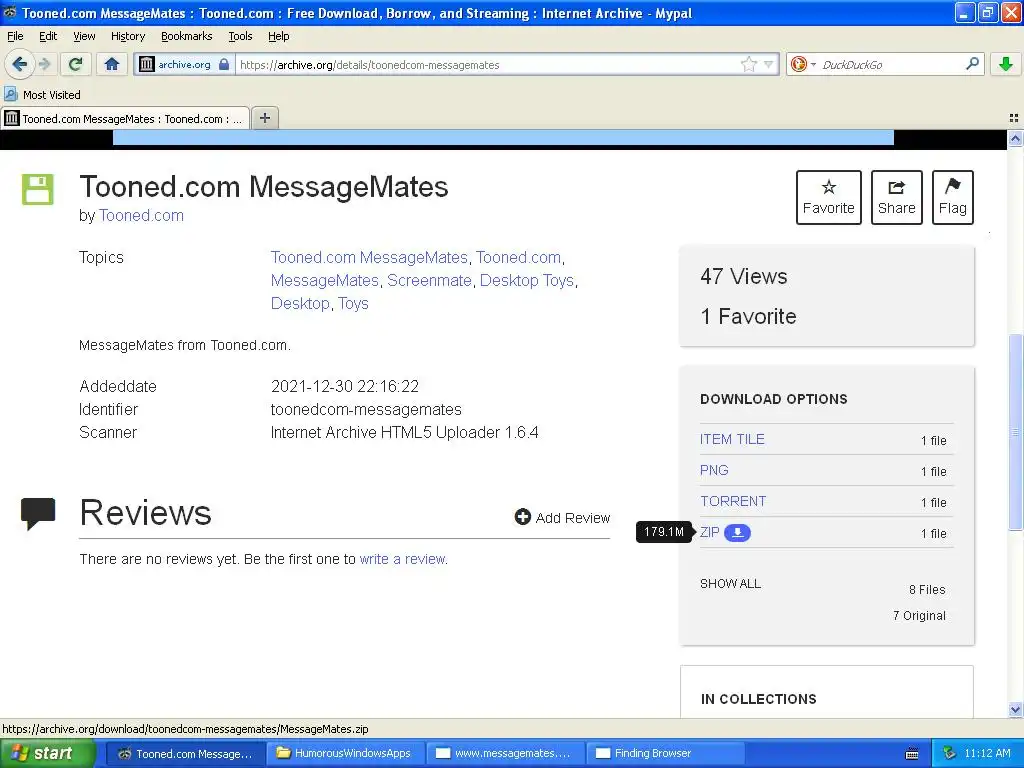The height and width of the screenshot is (768, 1024).
Task: Click the identifier 'toonedcom-messagemates' value
Action: (x=366, y=409)
